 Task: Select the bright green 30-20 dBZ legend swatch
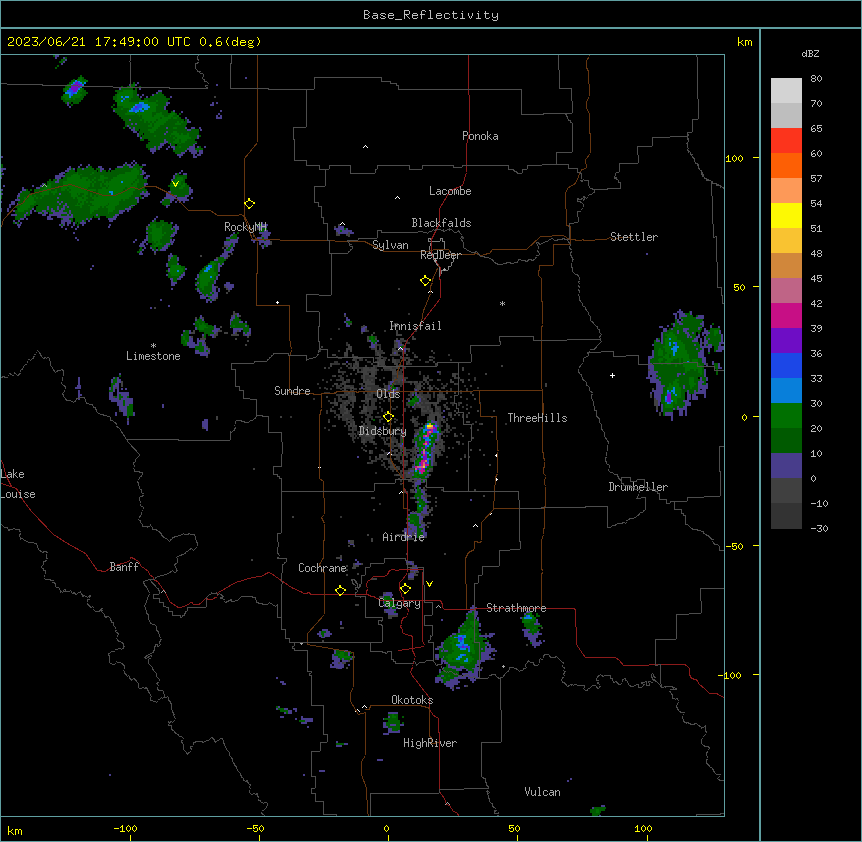click(786, 416)
